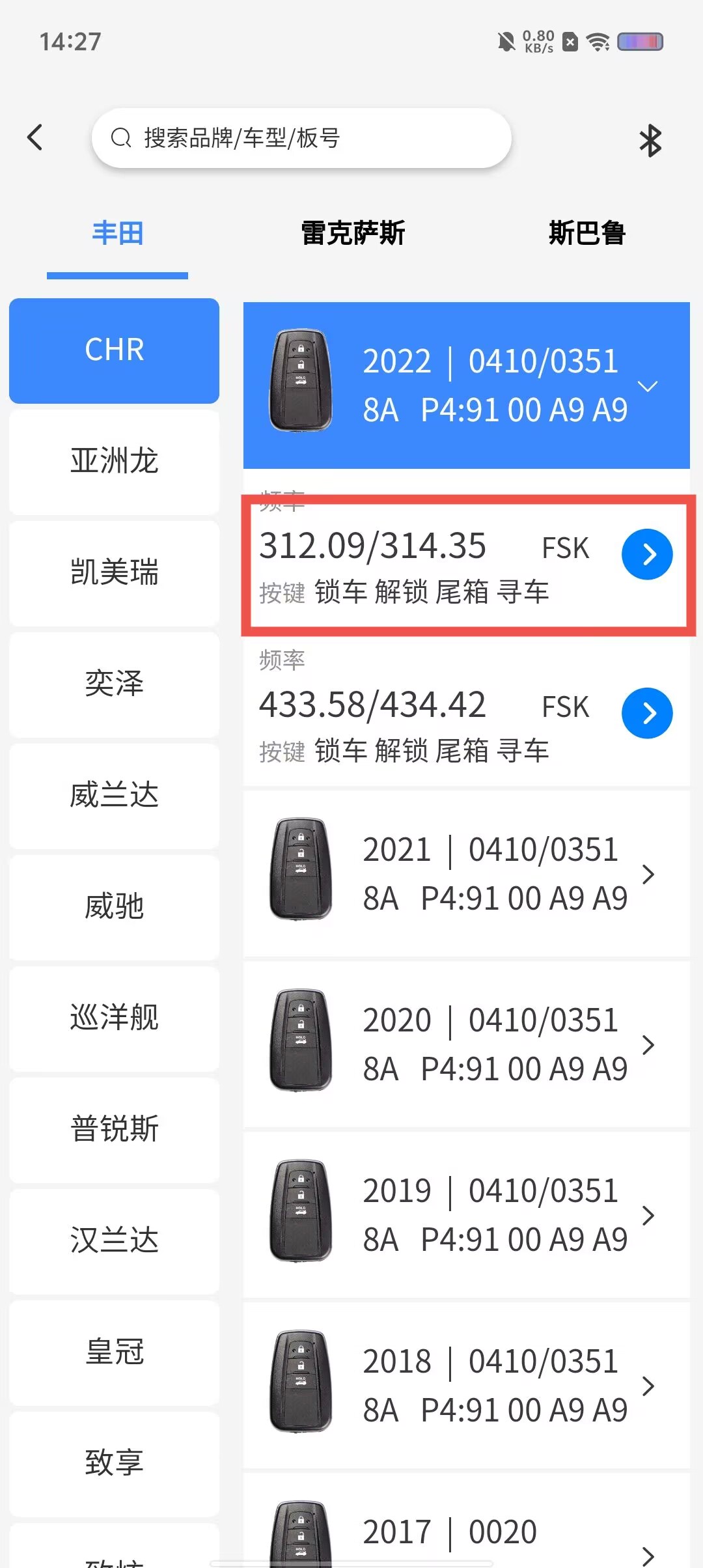The height and width of the screenshot is (1568, 703).
Task: Collapse the 2022 0410/0351 entry chevron
Action: [x=647, y=386]
